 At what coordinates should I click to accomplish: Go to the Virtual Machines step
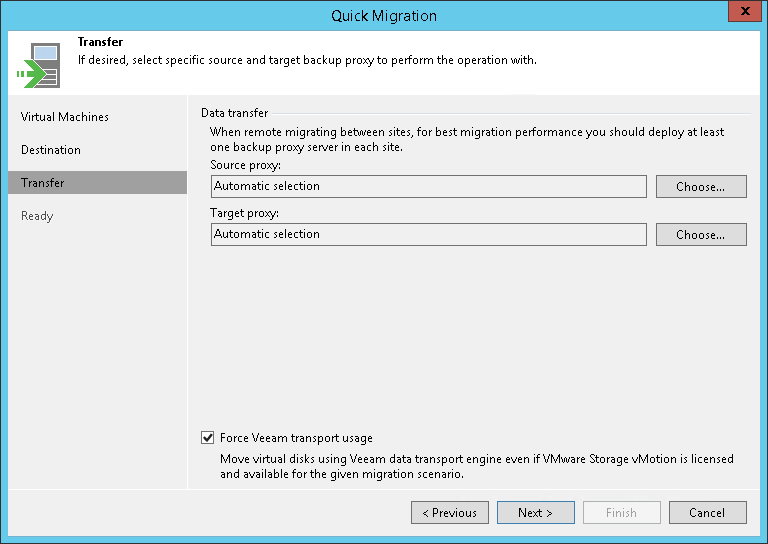tap(65, 117)
